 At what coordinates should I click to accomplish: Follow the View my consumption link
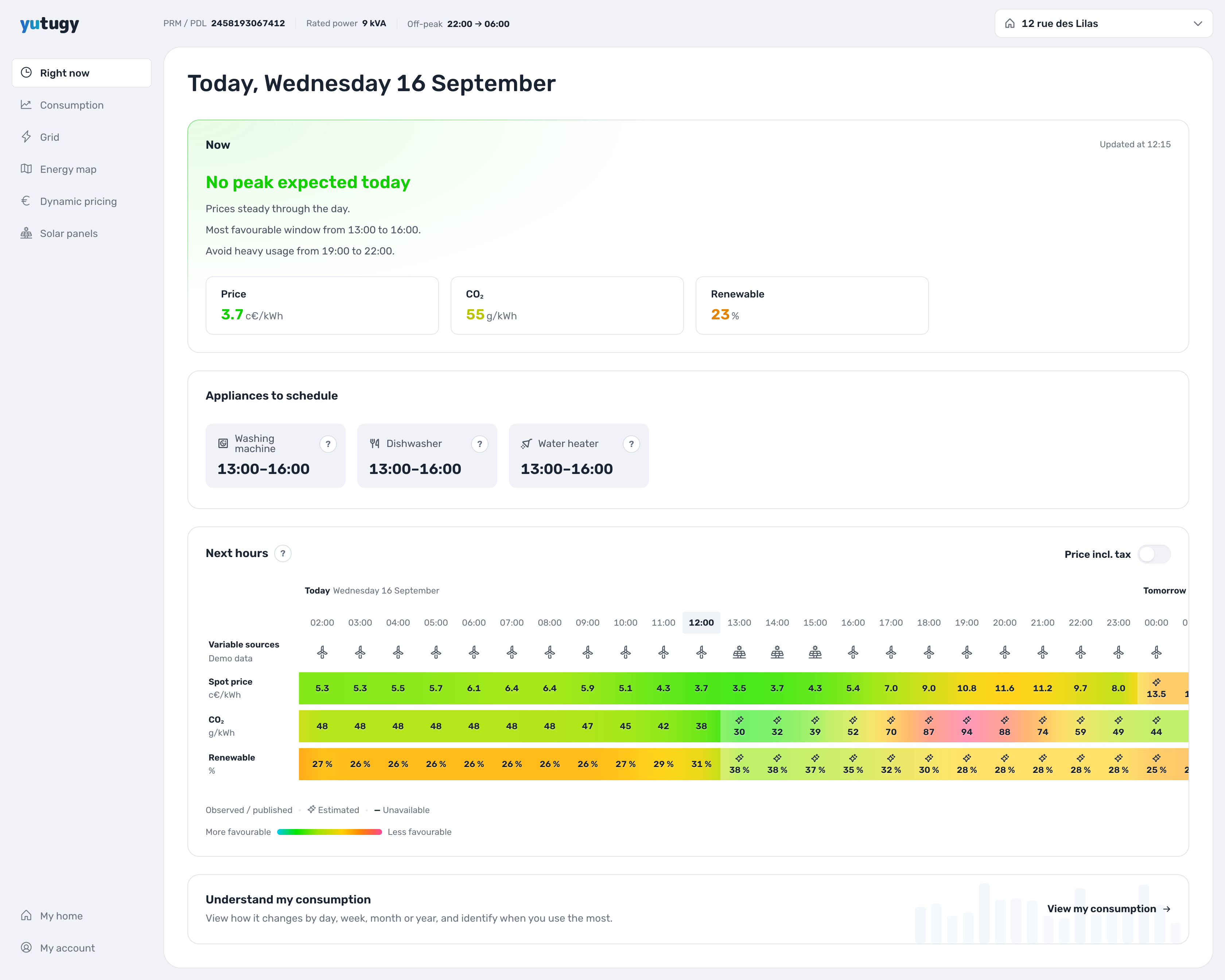(x=1109, y=909)
